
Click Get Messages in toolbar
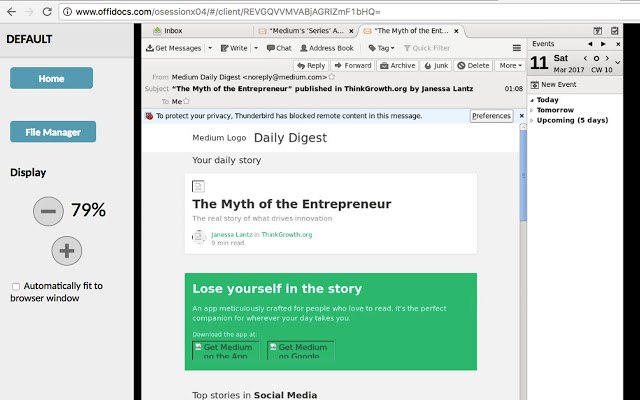point(174,48)
